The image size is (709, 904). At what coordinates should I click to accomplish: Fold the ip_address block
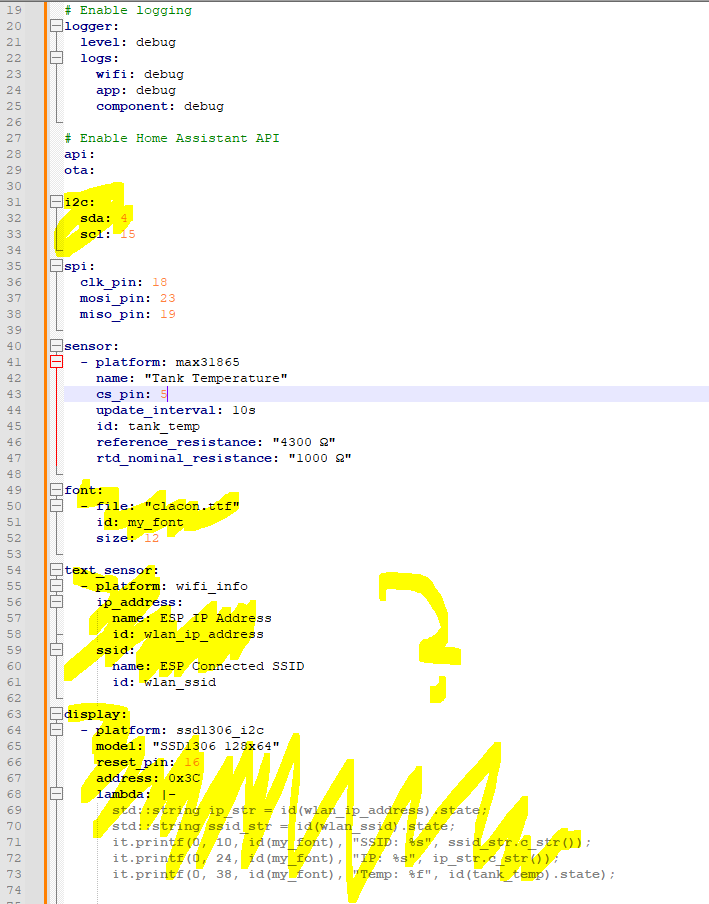coord(56,602)
